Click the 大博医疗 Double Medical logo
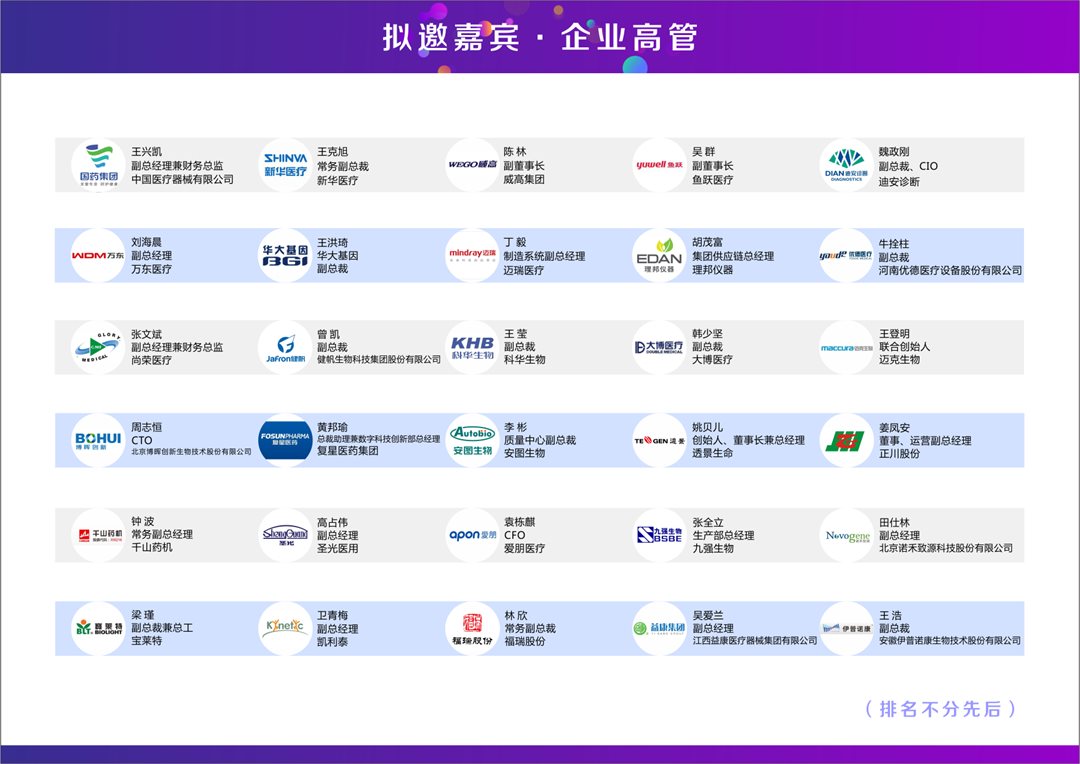This screenshot has width=1080, height=764. 659,347
